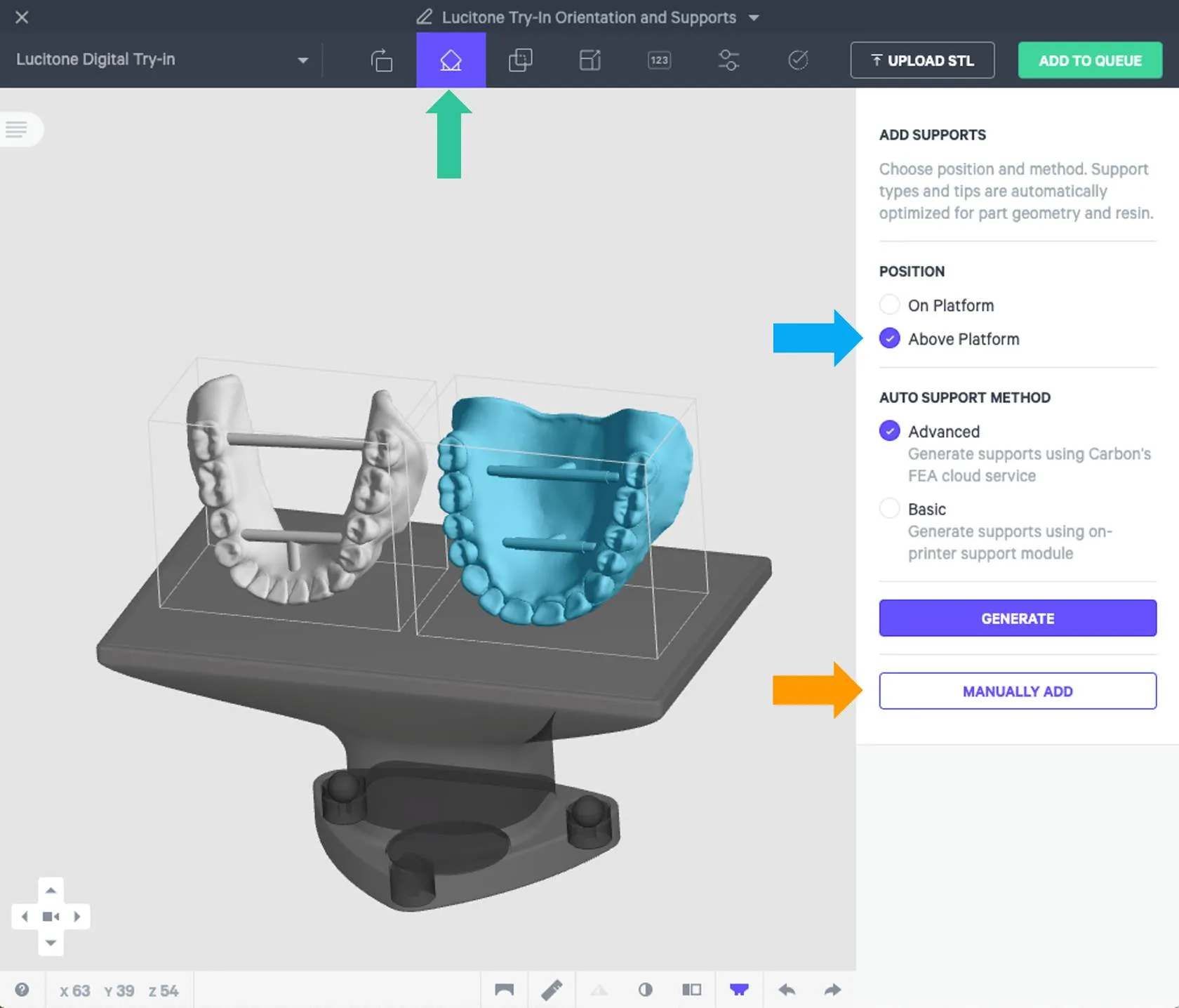Open the print settings sliders icon
The image size is (1179, 1008).
[x=728, y=60]
